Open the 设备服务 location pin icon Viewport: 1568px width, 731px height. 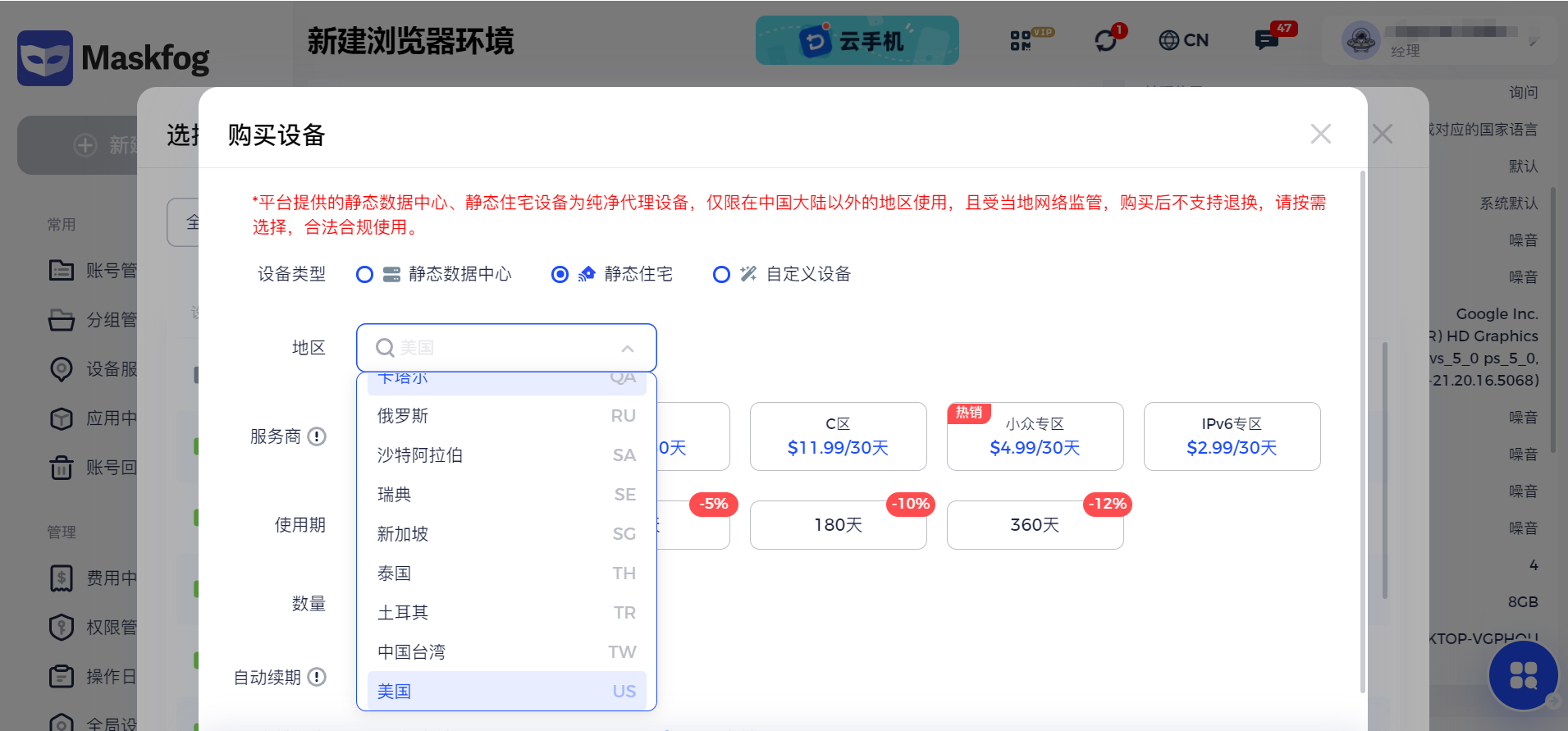[x=62, y=368]
